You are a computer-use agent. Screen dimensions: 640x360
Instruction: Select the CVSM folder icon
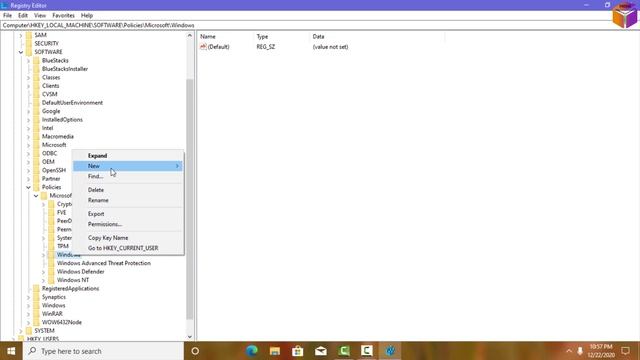(x=36, y=94)
